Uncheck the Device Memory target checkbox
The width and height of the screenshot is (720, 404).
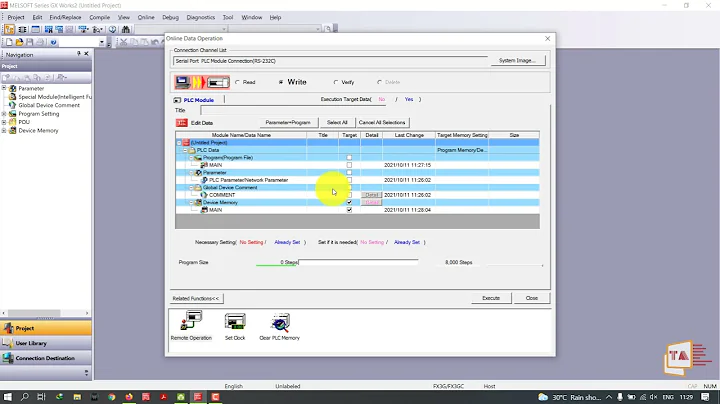coord(349,202)
